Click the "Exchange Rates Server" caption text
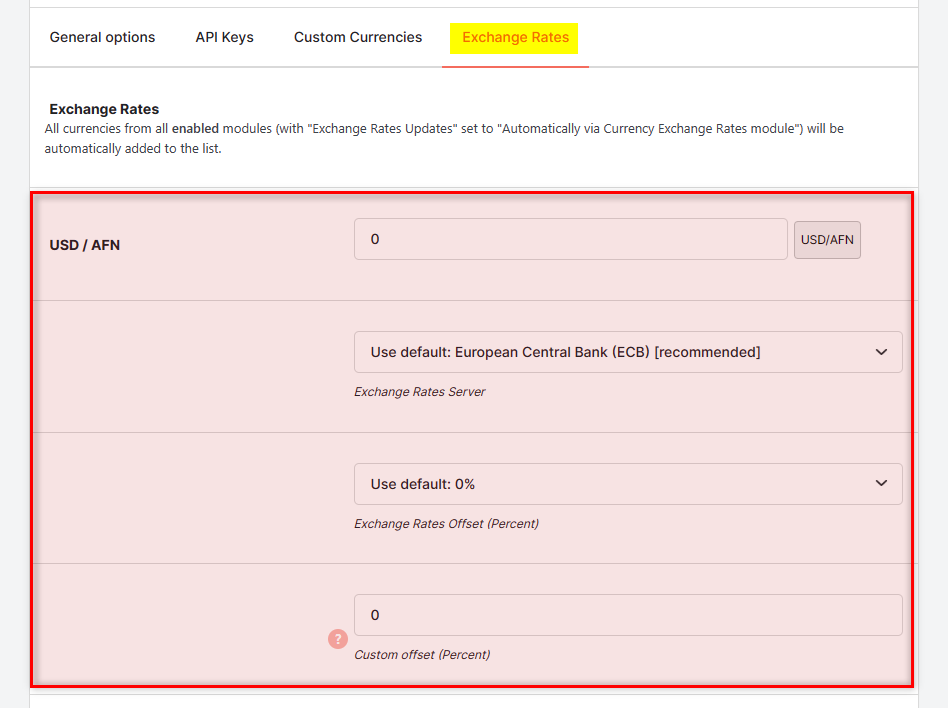The width and height of the screenshot is (948, 708). point(420,392)
